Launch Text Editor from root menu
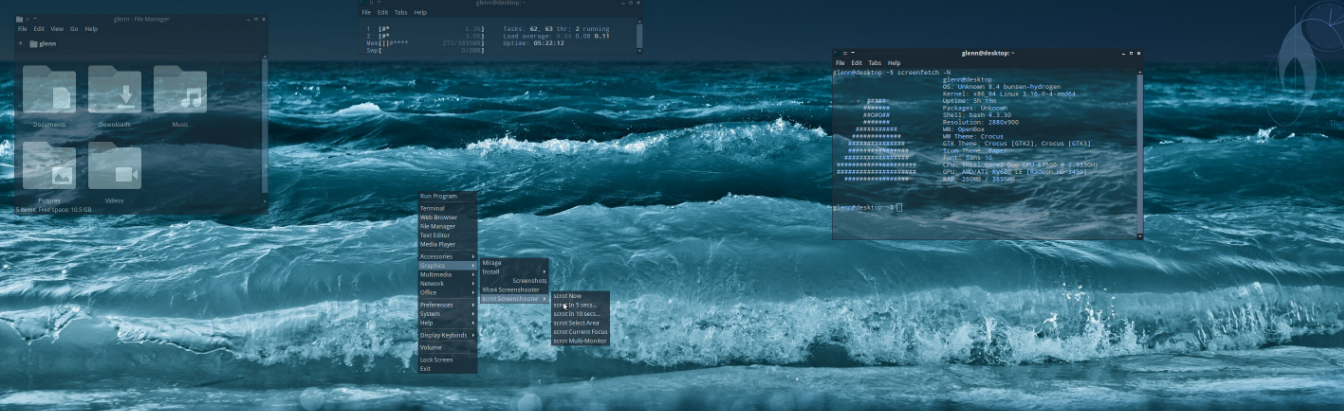The width and height of the screenshot is (1344, 411). 447,235
